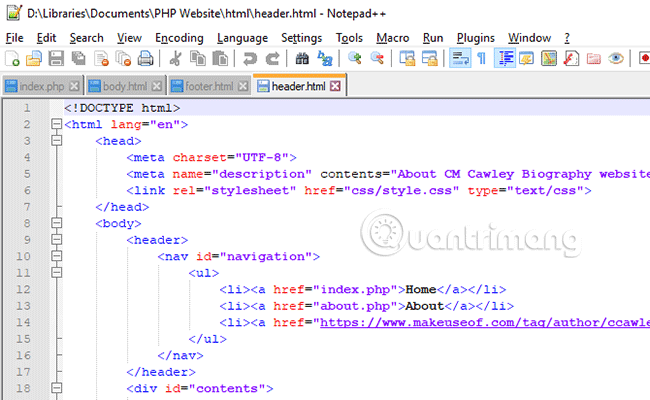Open the Macro menu

(393, 38)
